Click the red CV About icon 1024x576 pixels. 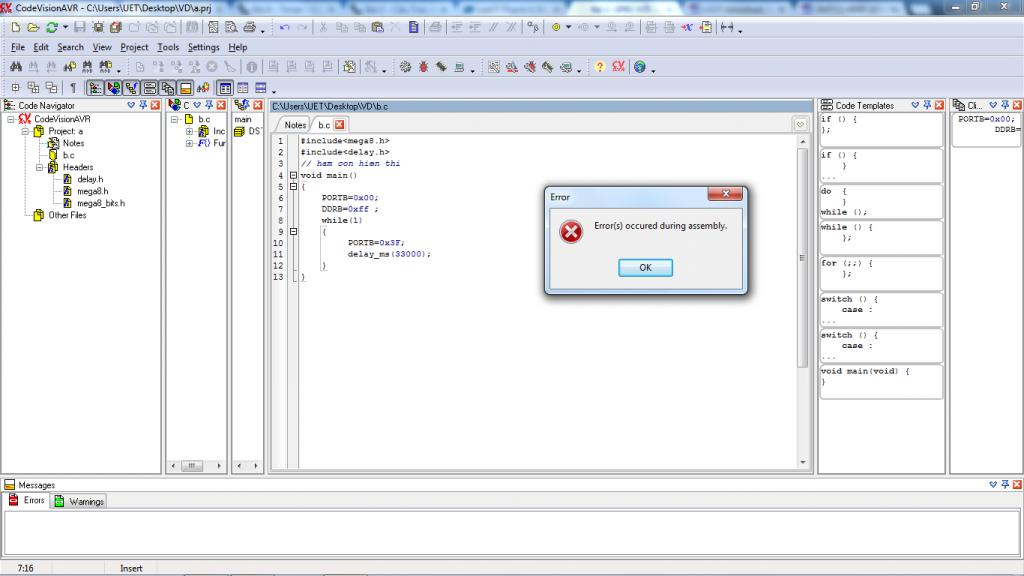click(x=618, y=67)
